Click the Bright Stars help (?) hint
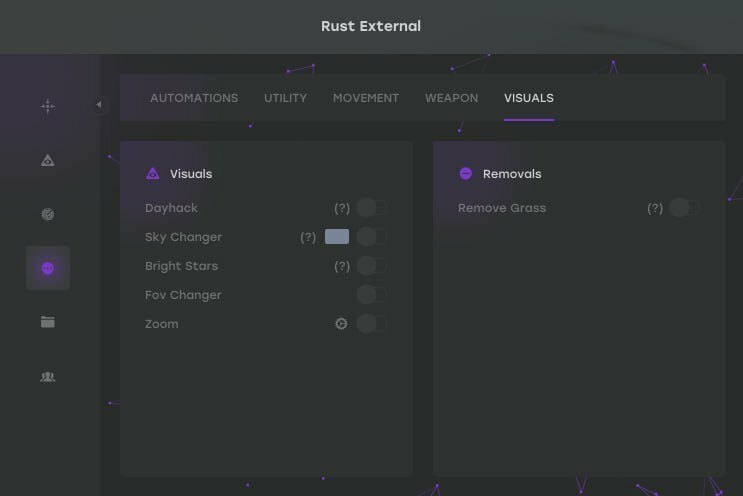Viewport: 743px width, 496px height. coord(342,266)
